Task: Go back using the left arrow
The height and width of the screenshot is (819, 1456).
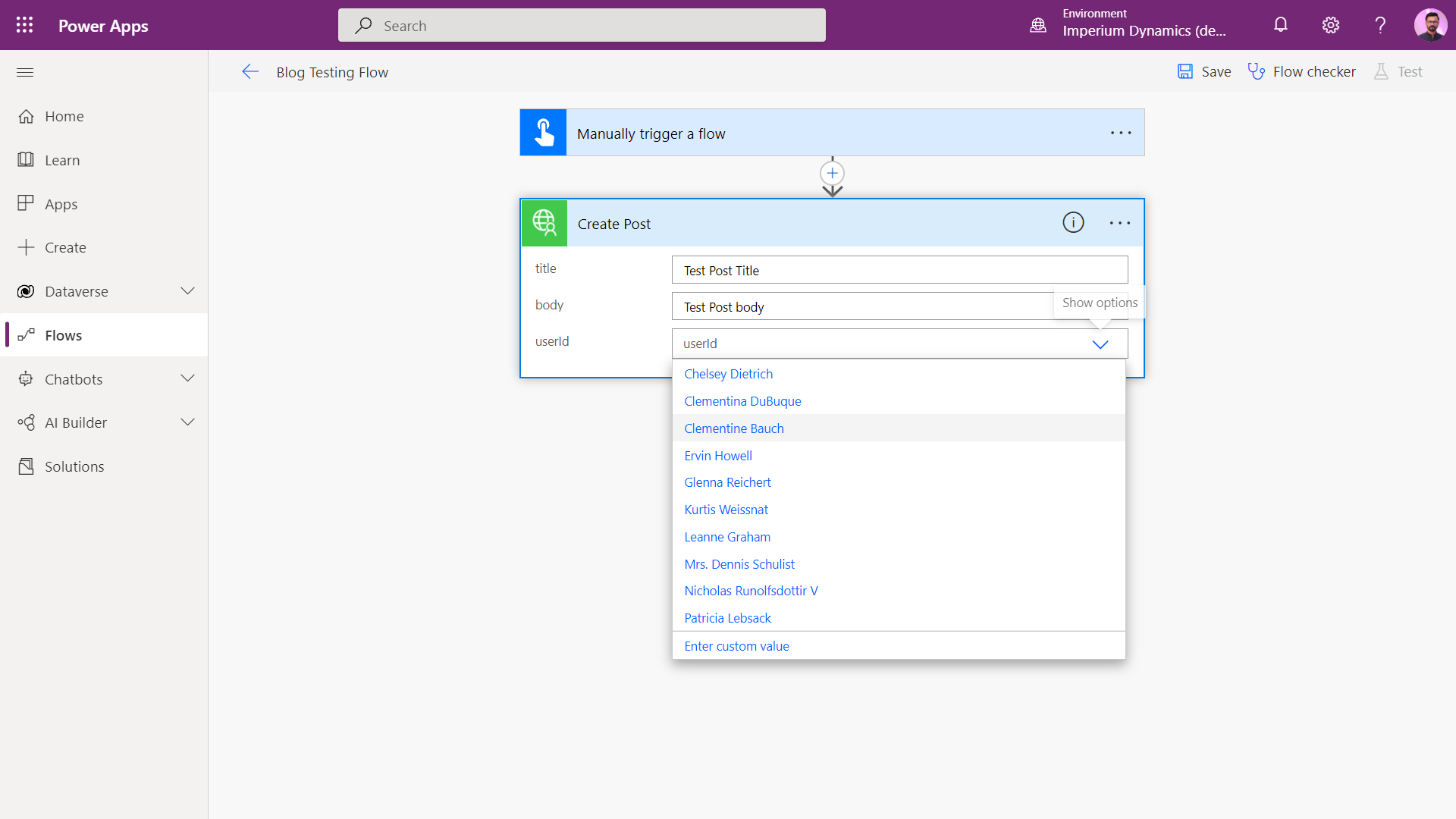Action: point(250,72)
